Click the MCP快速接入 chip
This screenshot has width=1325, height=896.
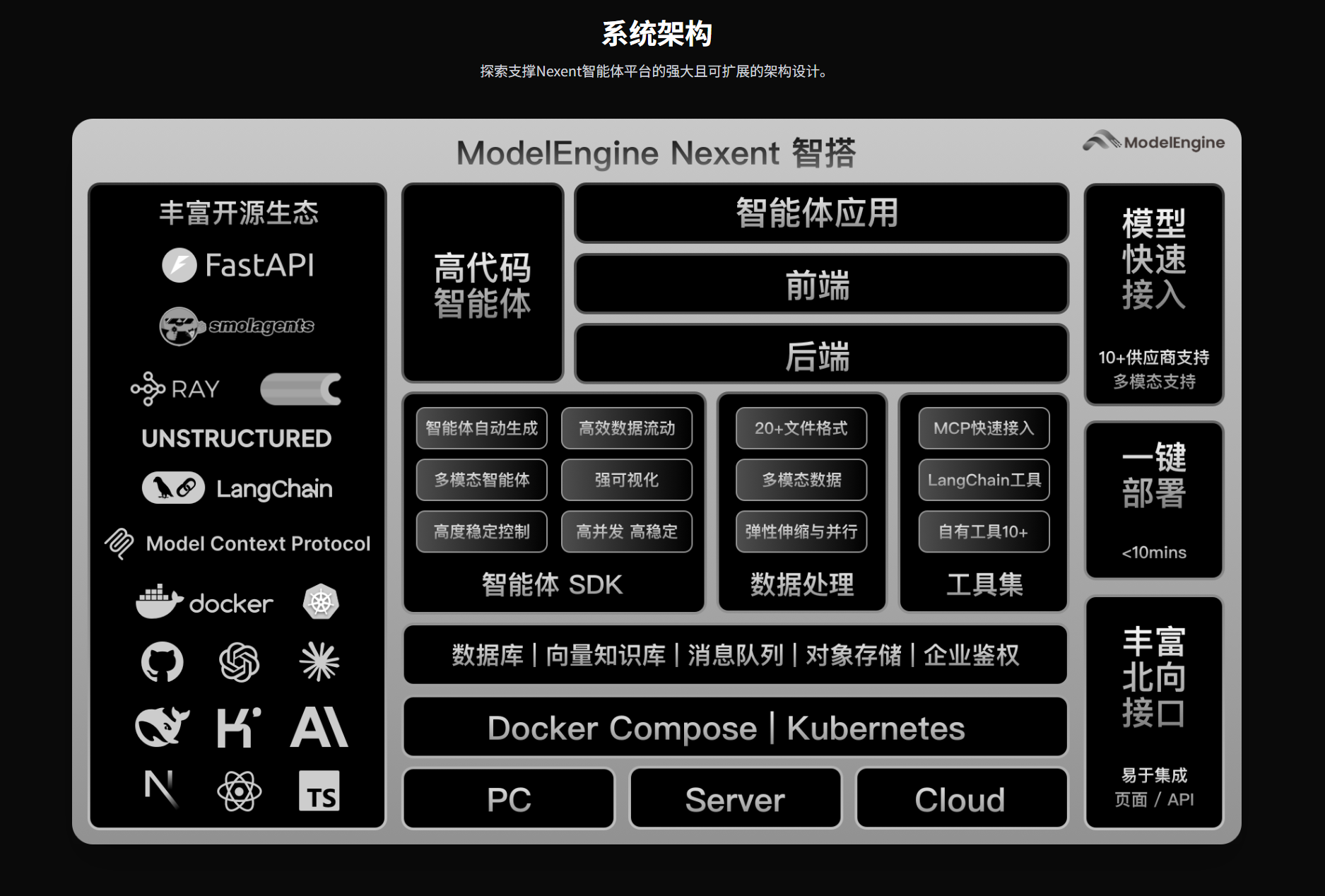point(984,428)
